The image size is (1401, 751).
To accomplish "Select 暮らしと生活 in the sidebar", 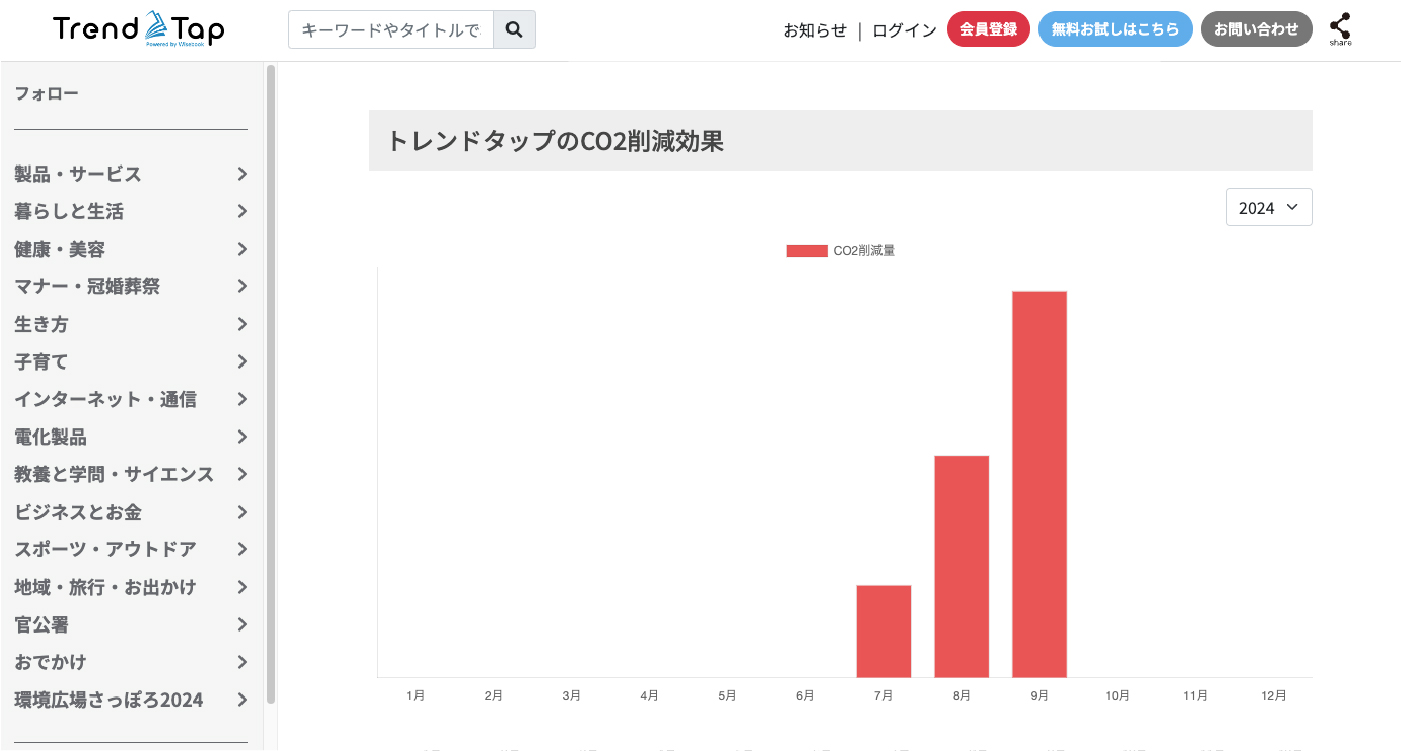I will (69, 212).
